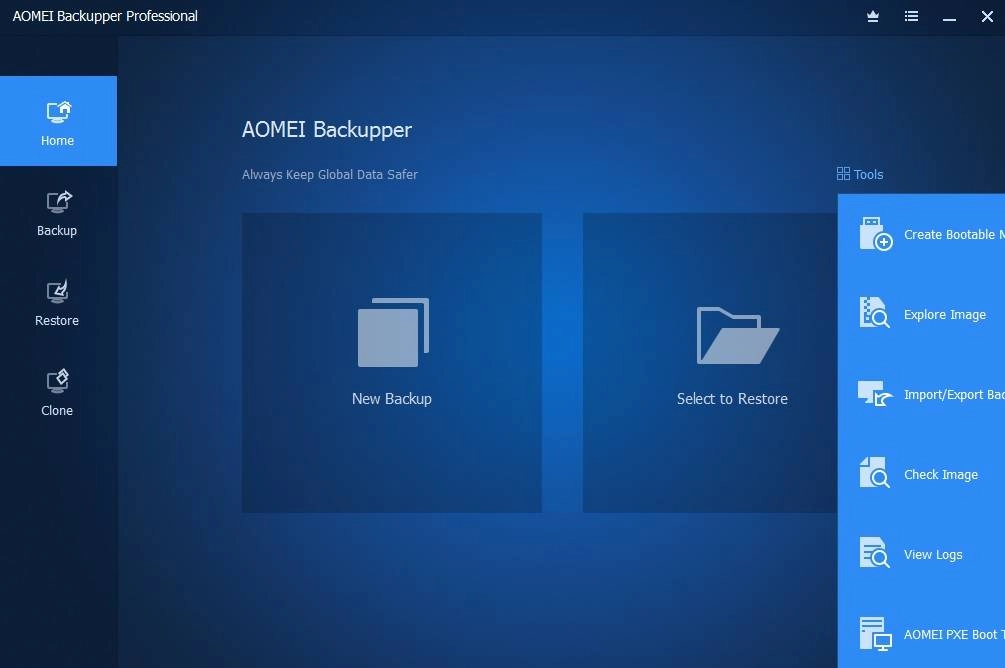
Task: Click the AOMEI Backupper heading text
Action: 327,129
